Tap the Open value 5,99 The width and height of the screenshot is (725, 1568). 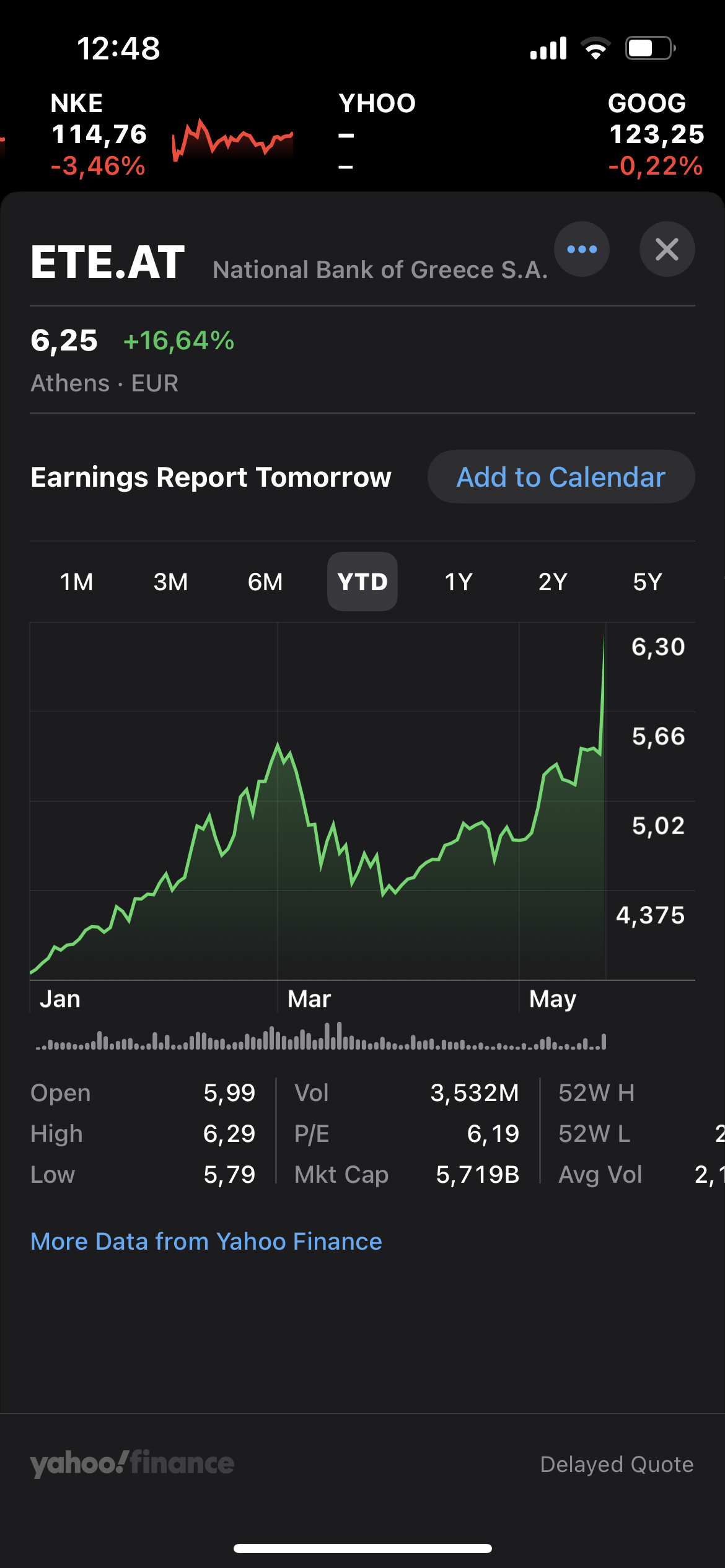[x=229, y=1093]
